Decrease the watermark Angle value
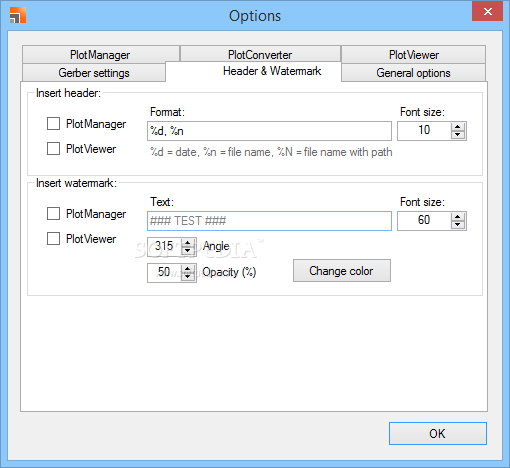Image resolution: width=510 pixels, height=468 pixels. [188, 251]
